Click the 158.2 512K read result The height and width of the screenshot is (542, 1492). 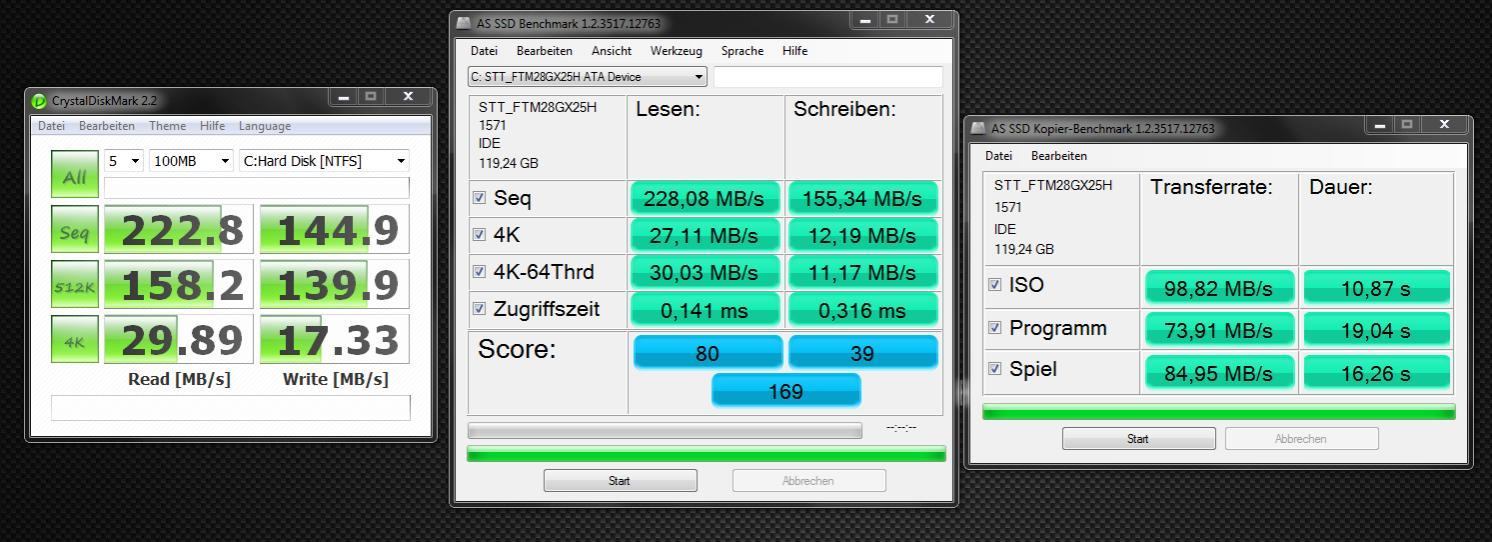[180, 285]
